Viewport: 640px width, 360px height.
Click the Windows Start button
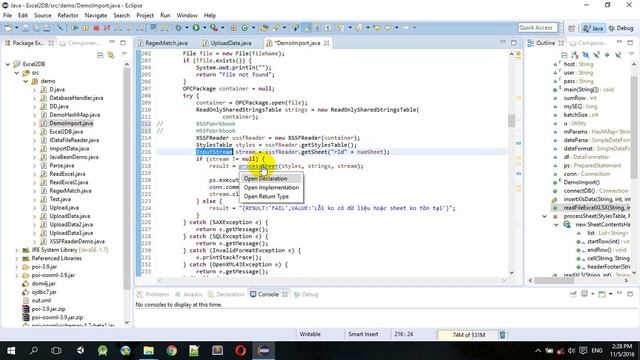click(x=11, y=350)
